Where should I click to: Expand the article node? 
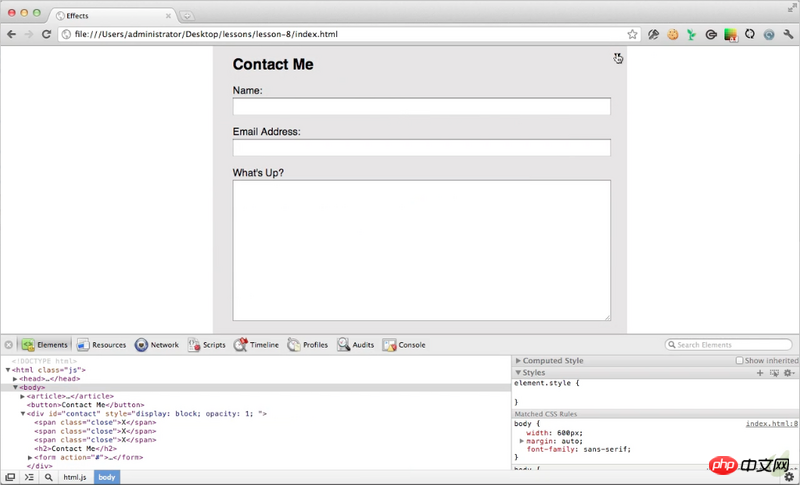click(x=22, y=396)
